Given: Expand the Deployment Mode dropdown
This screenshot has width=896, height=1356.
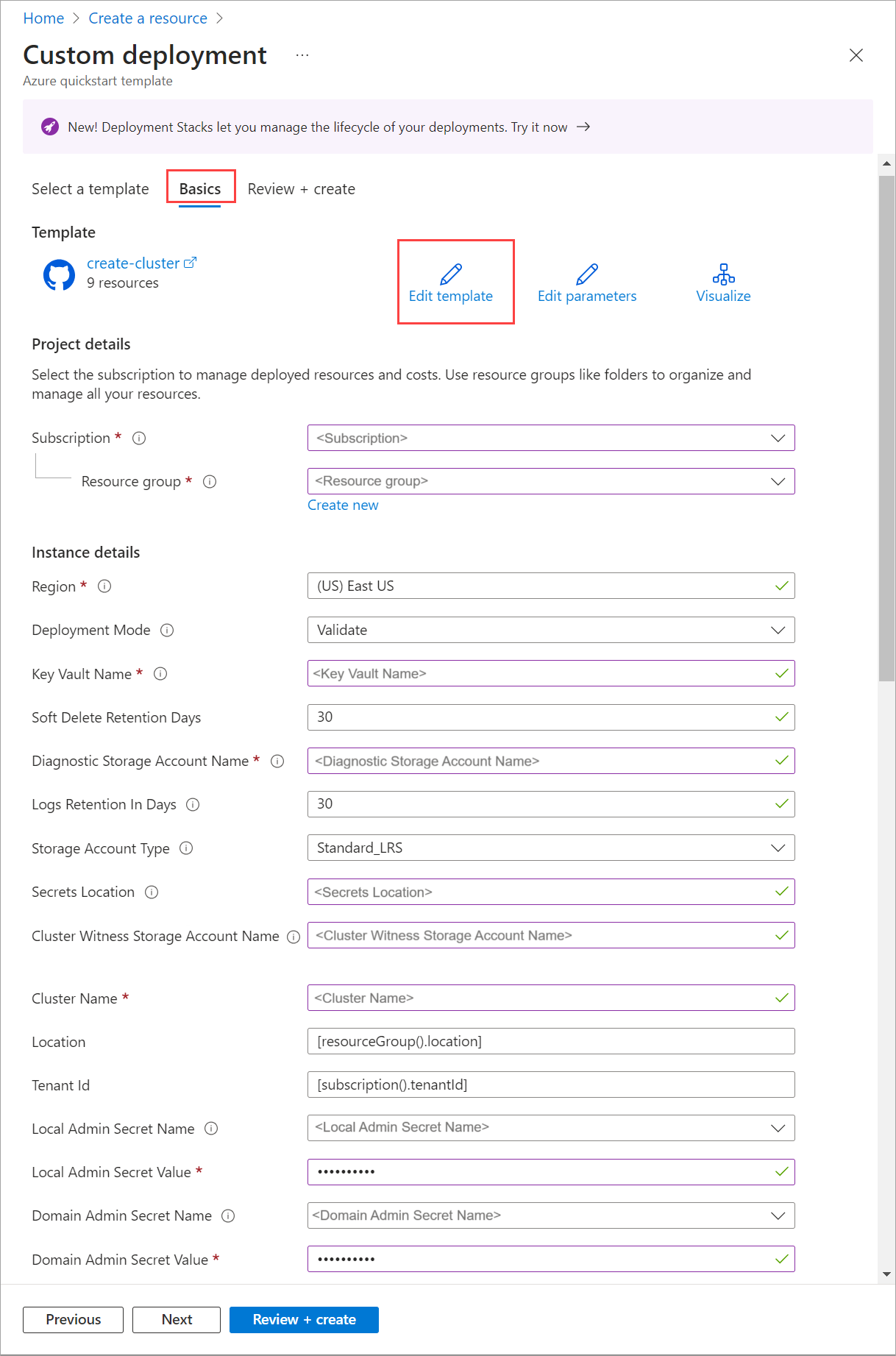Looking at the screenshot, I should 778,631.
